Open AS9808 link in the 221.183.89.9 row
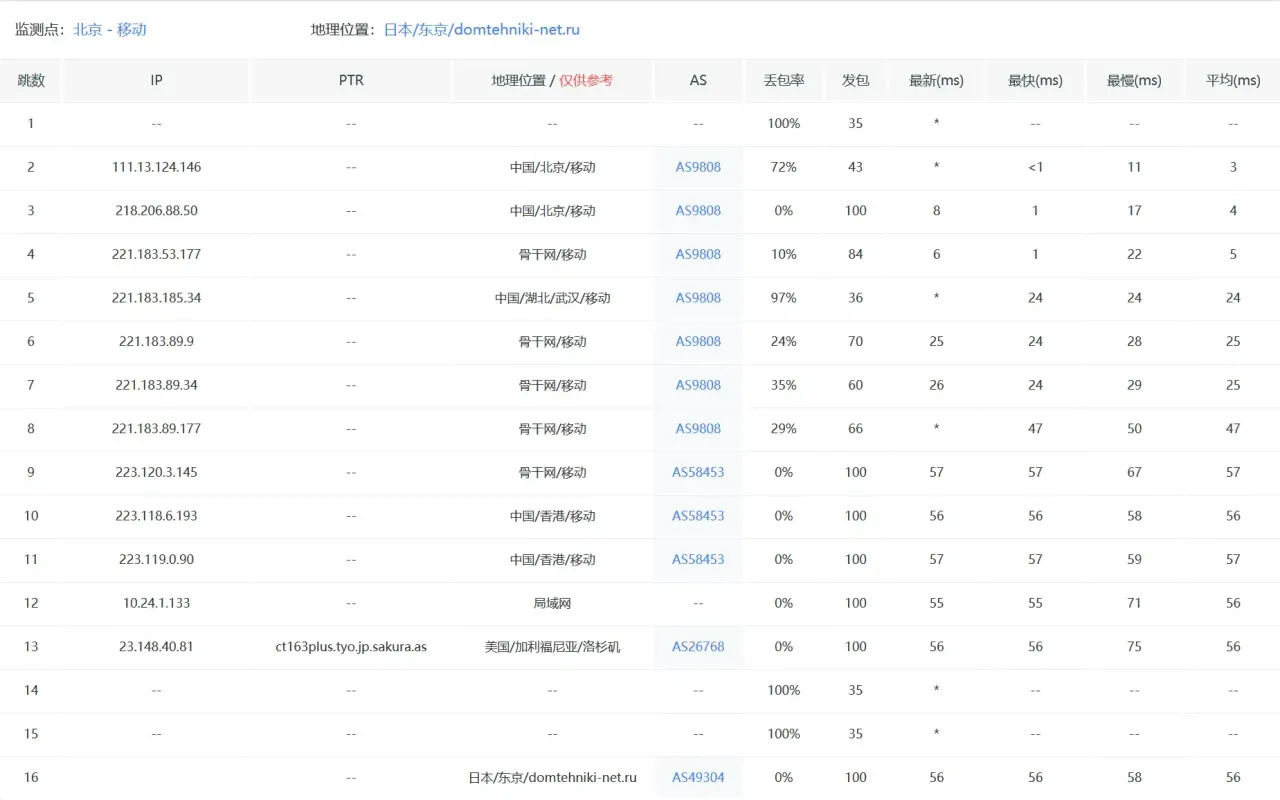The height and width of the screenshot is (800, 1280). point(698,342)
